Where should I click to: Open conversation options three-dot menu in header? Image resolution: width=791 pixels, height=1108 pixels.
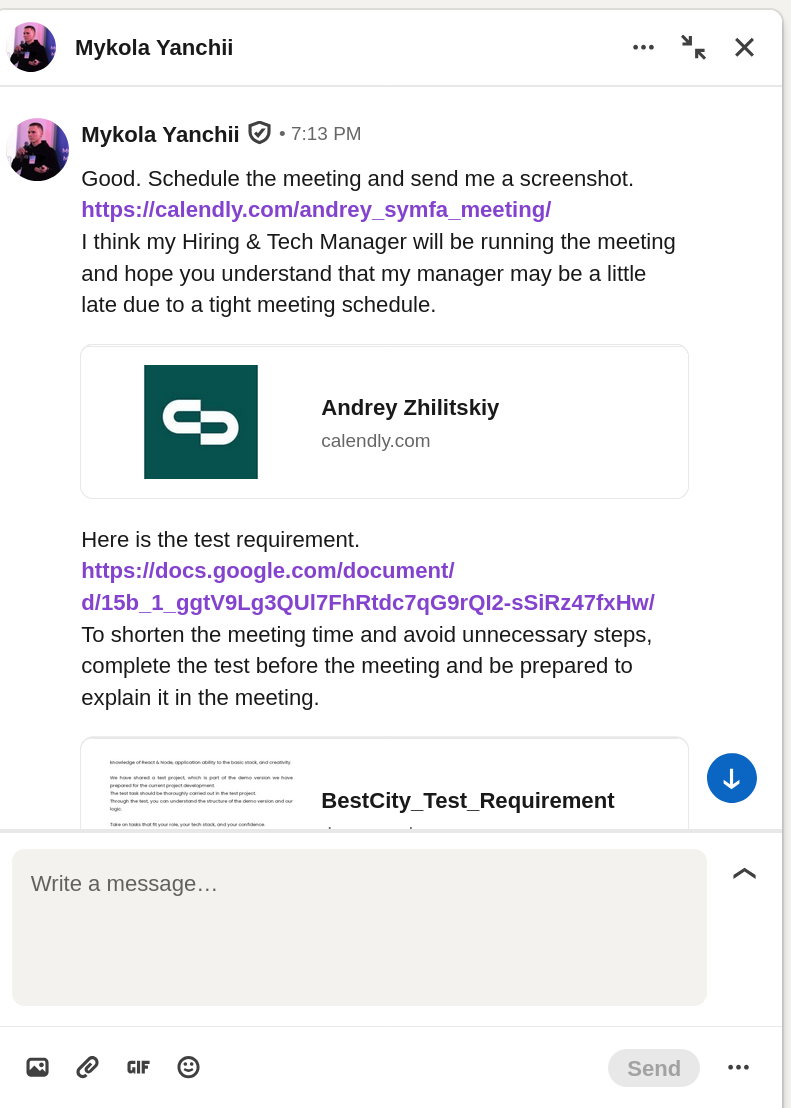point(643,47)
